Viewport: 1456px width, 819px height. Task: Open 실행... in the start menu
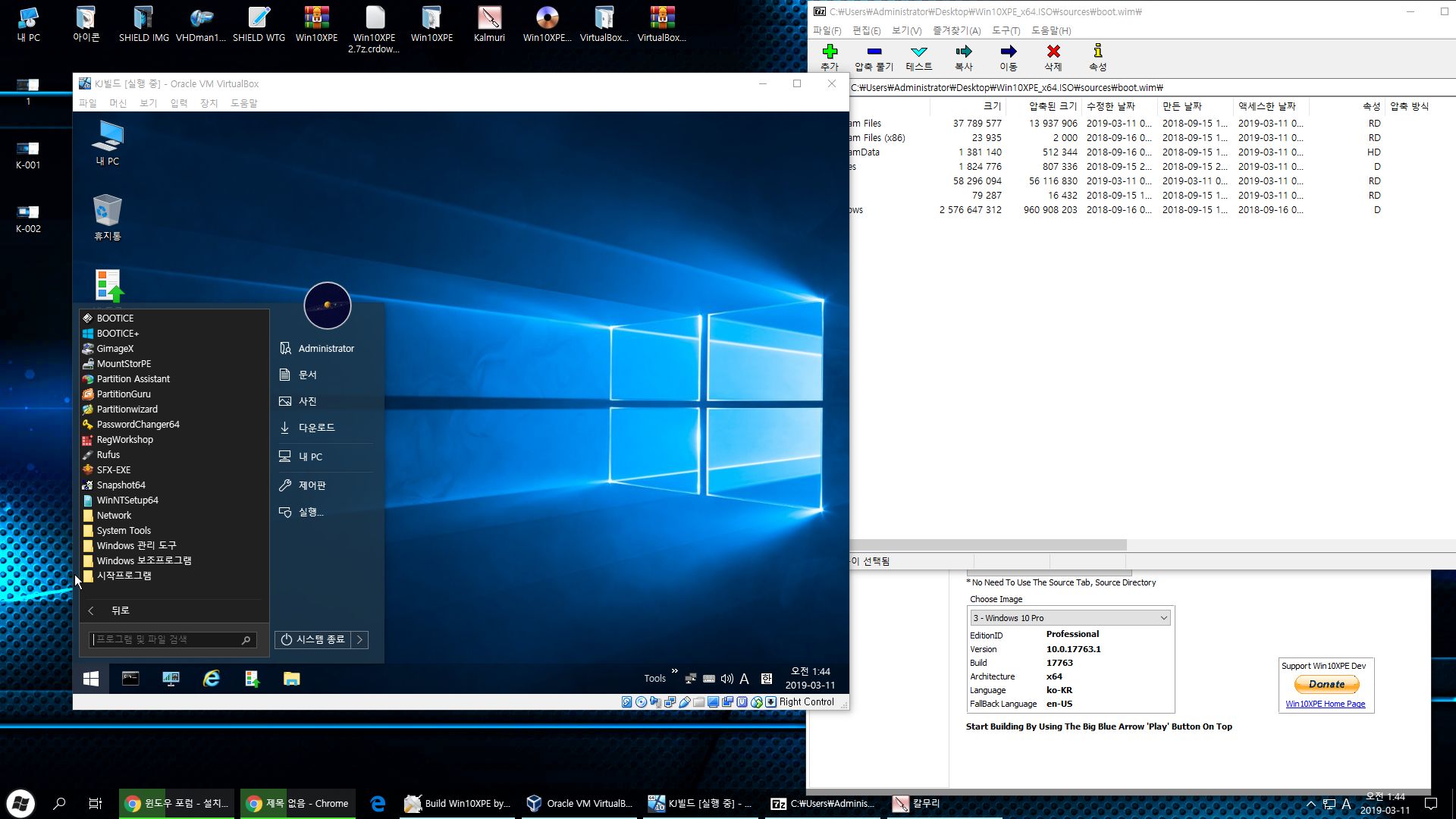[310, 512]
